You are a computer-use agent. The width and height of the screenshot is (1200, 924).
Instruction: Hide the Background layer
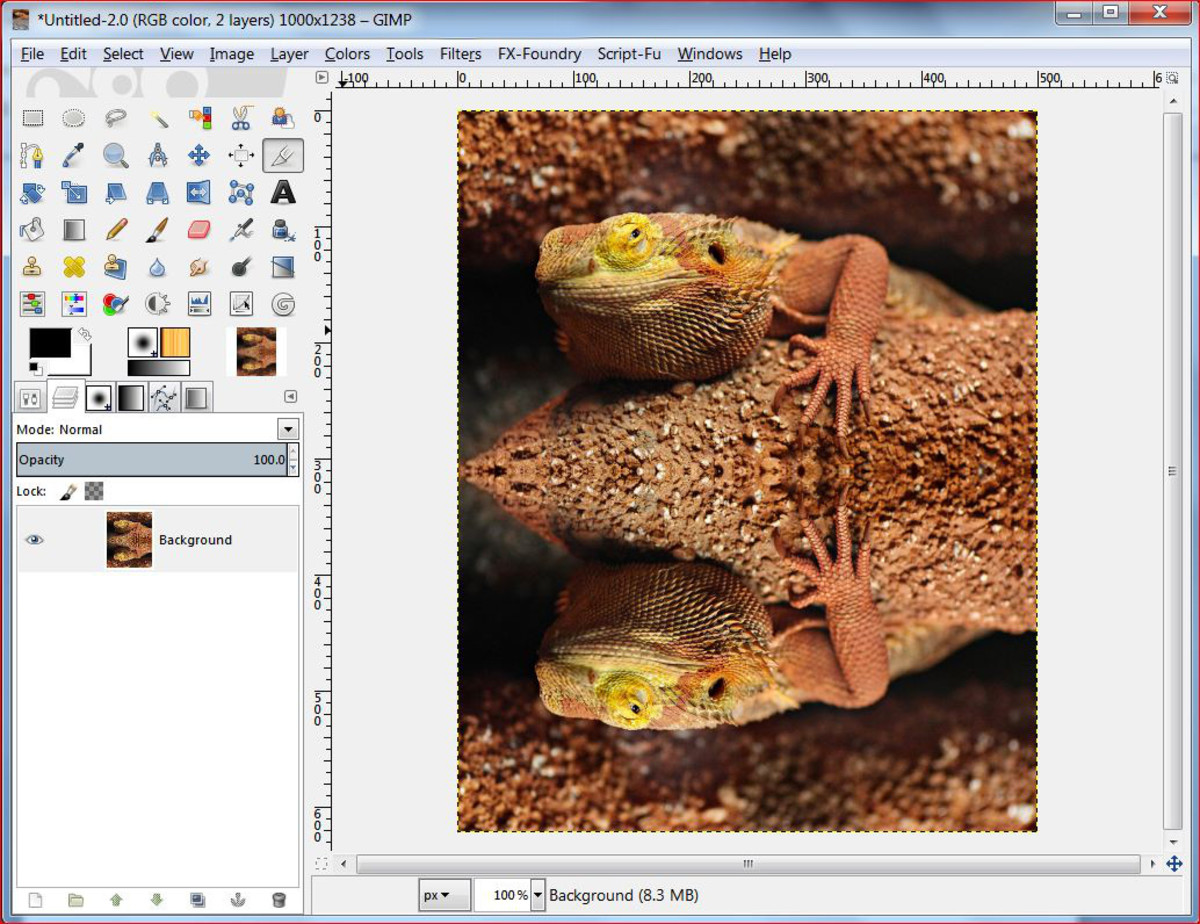pyautogui.click(x=34, y=540)
